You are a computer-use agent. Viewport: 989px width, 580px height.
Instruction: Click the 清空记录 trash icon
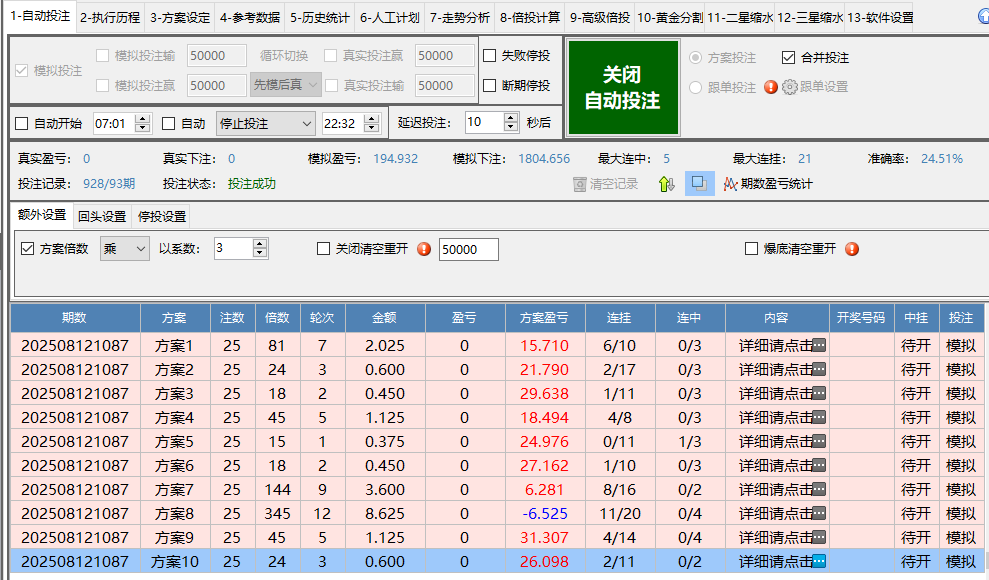tap(580, 184)
